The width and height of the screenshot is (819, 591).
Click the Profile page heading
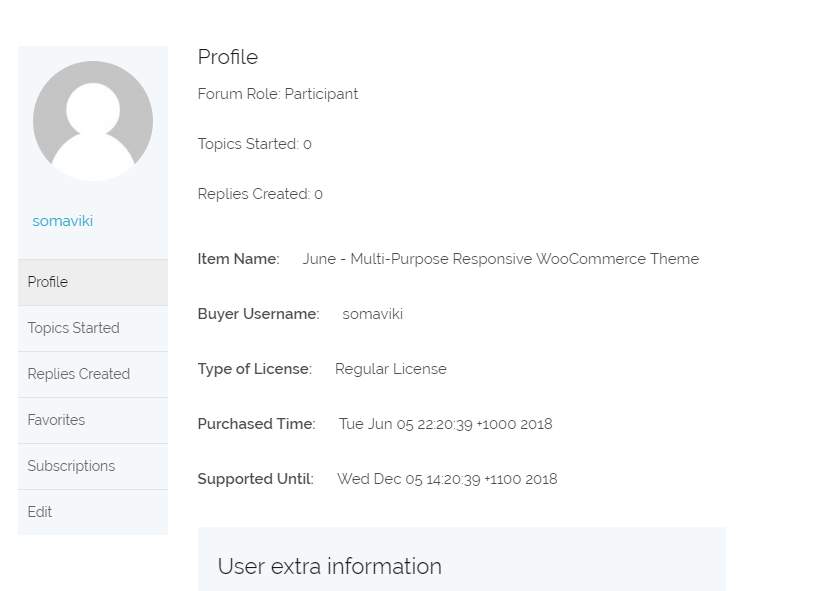(x=228, y=57)
